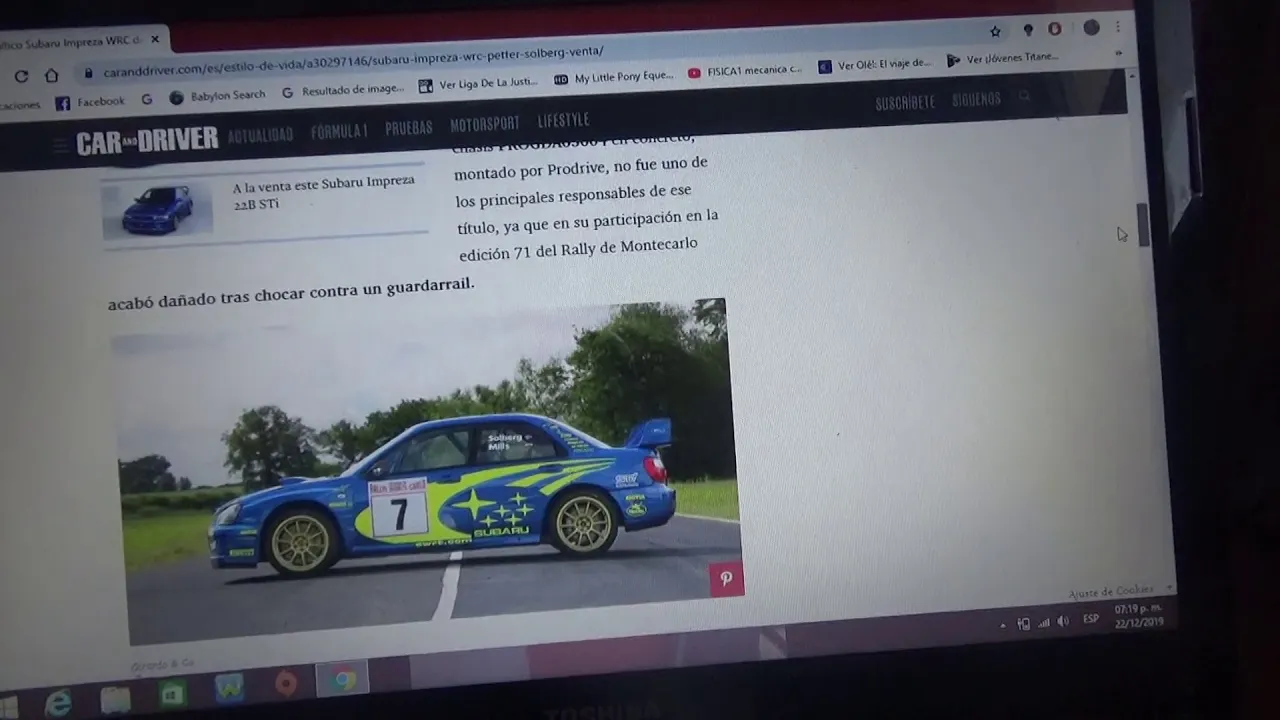Image resolution: width=1280 pixels, height=720 pixels.
Task: Click the red Opera-style extension icon
Action: pyautogui.click(x=1054, y=29)
